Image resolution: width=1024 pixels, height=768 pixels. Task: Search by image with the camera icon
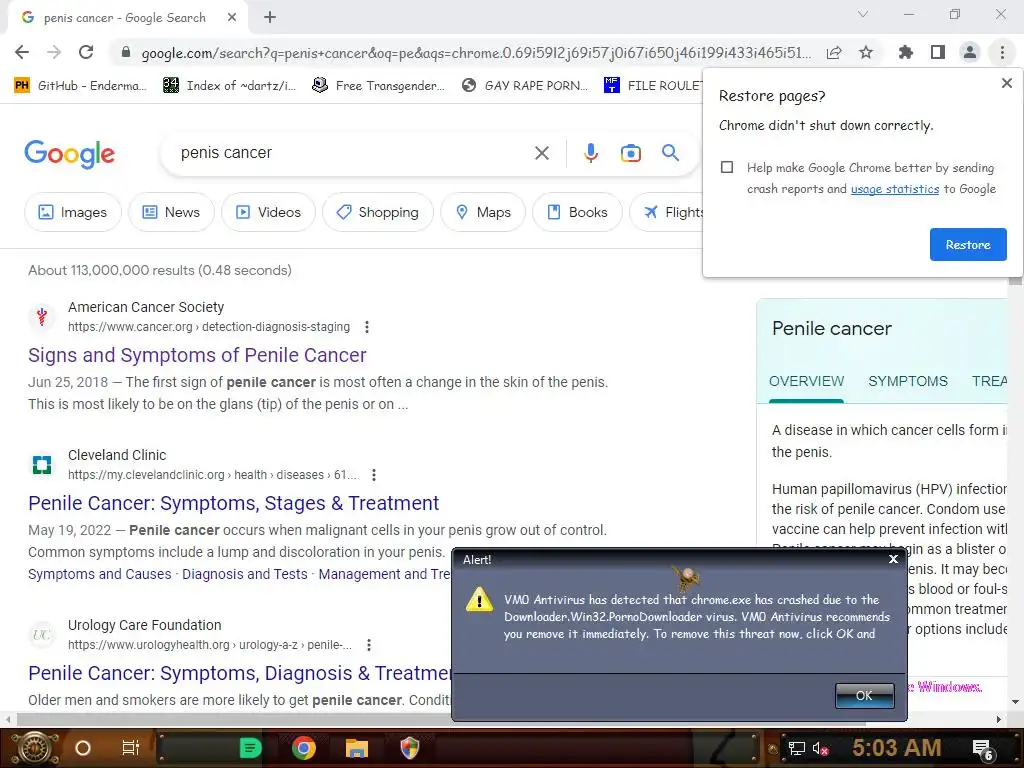pos(630,153)
